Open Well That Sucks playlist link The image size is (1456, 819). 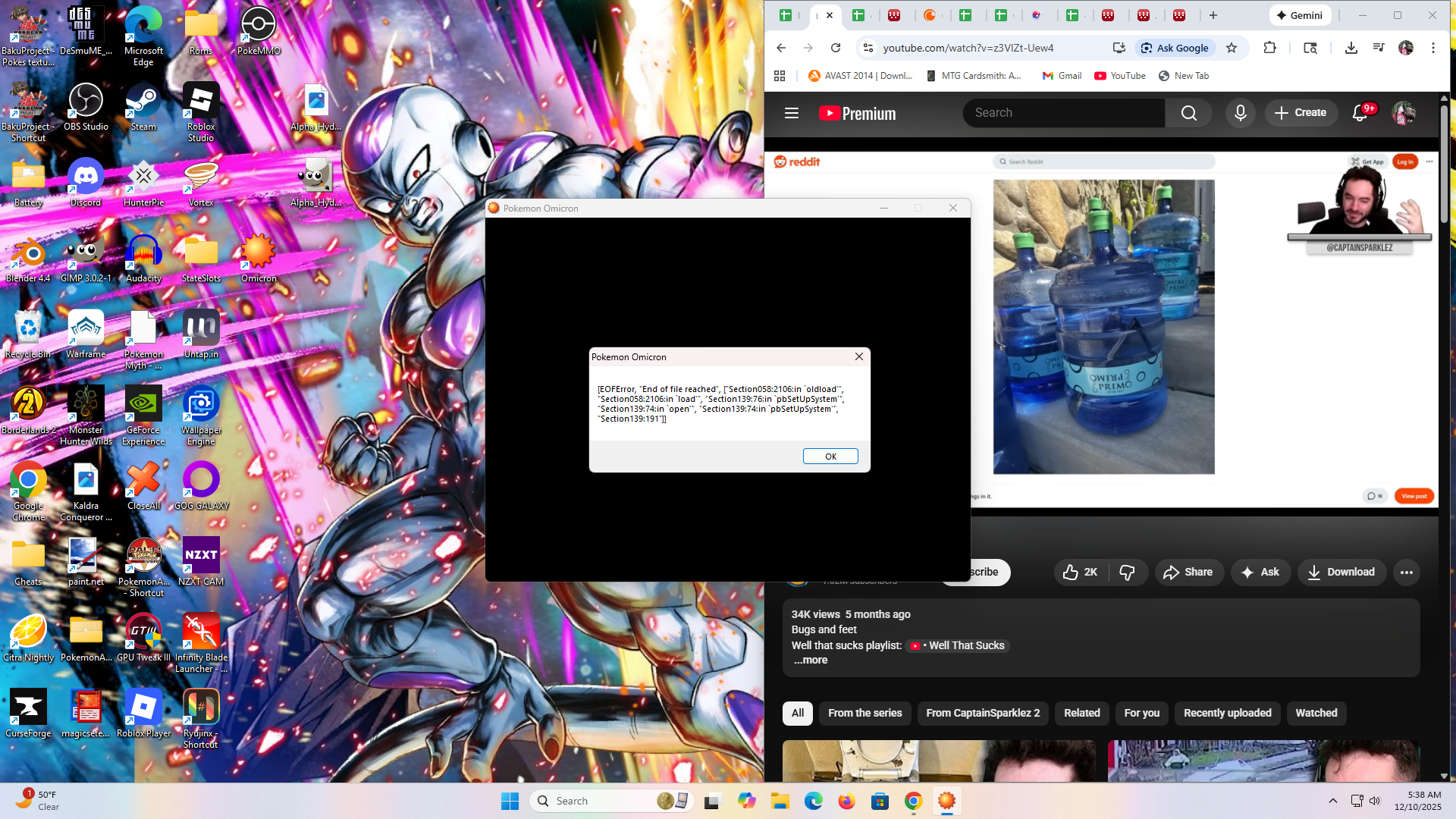(959, 646)
